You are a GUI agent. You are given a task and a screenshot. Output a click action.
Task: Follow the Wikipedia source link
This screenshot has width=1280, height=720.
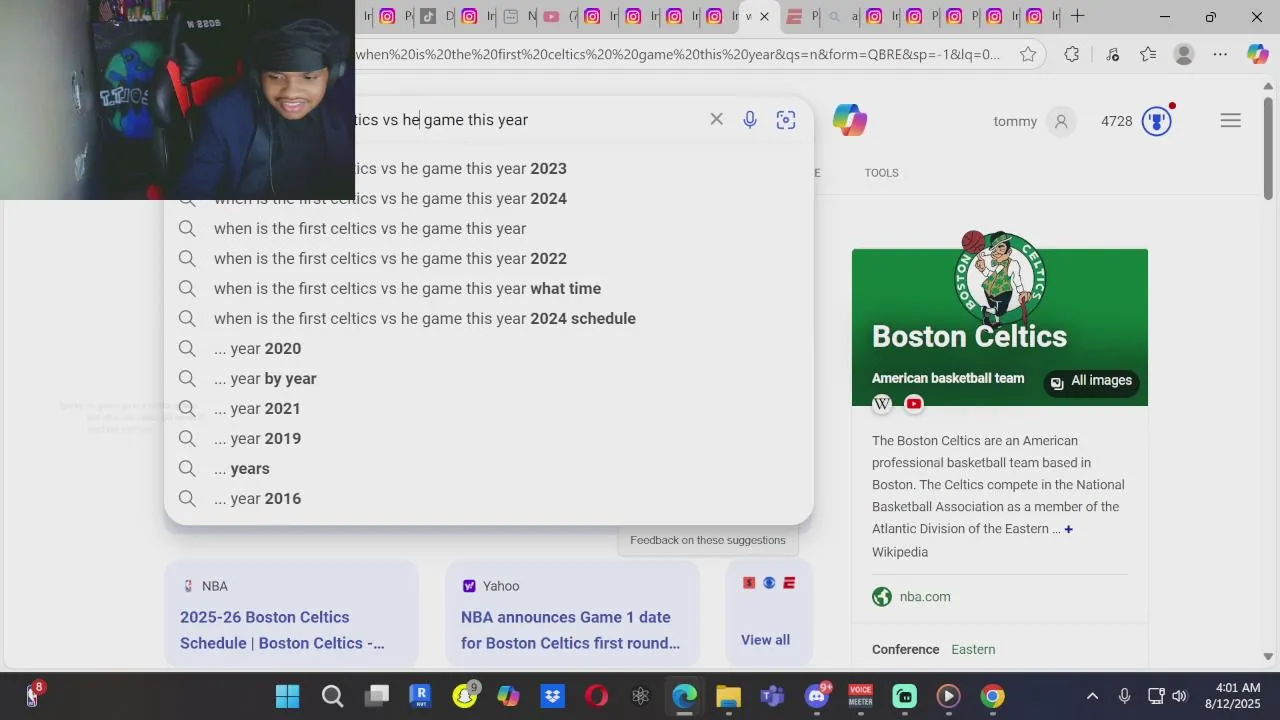[x=900, y=552]
